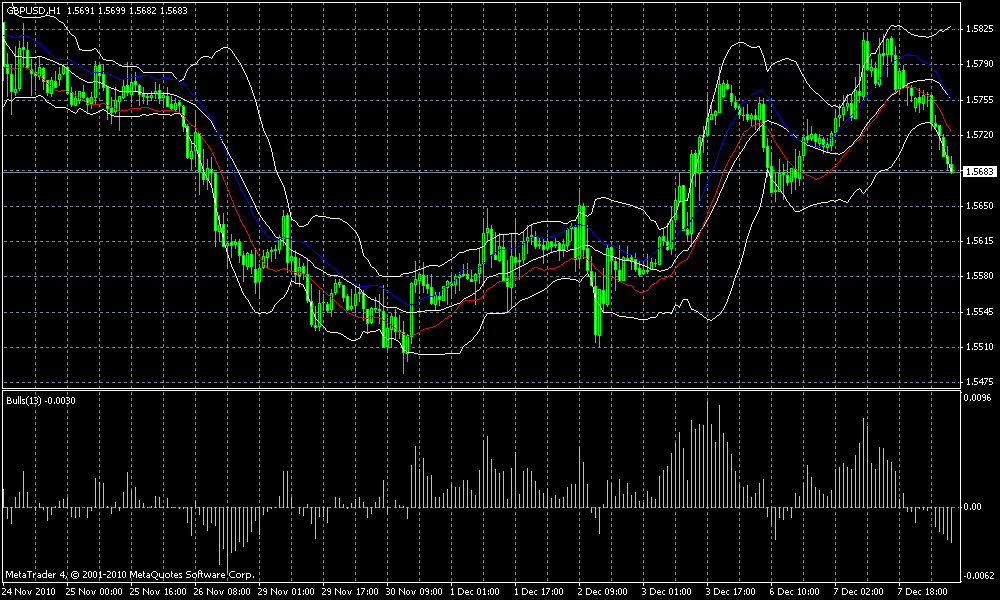
Task: Click the "24 Nov 2010" date label
Action: point(29,592)
